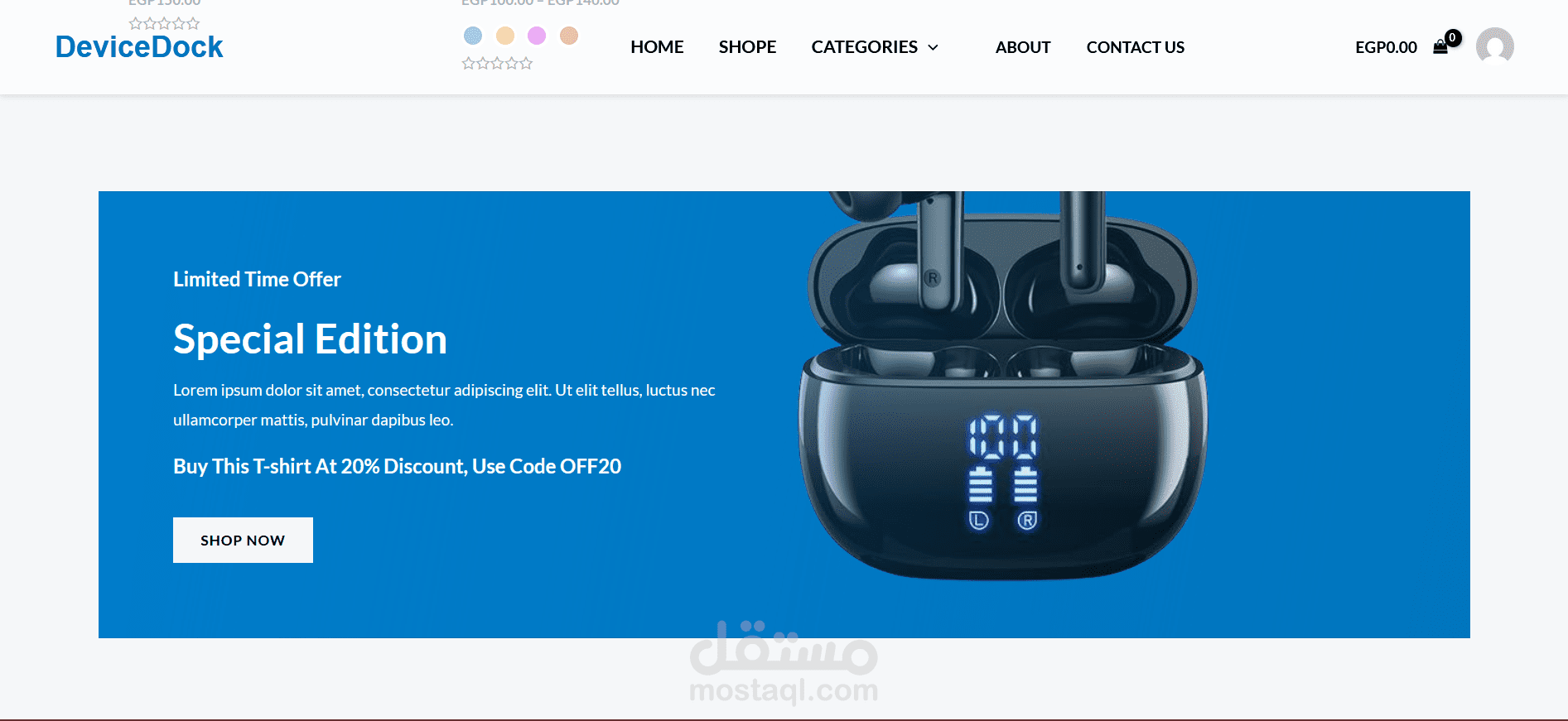Open the ABOUT page link
The image size is (1568, 721).
click(x=1023, y=47)
